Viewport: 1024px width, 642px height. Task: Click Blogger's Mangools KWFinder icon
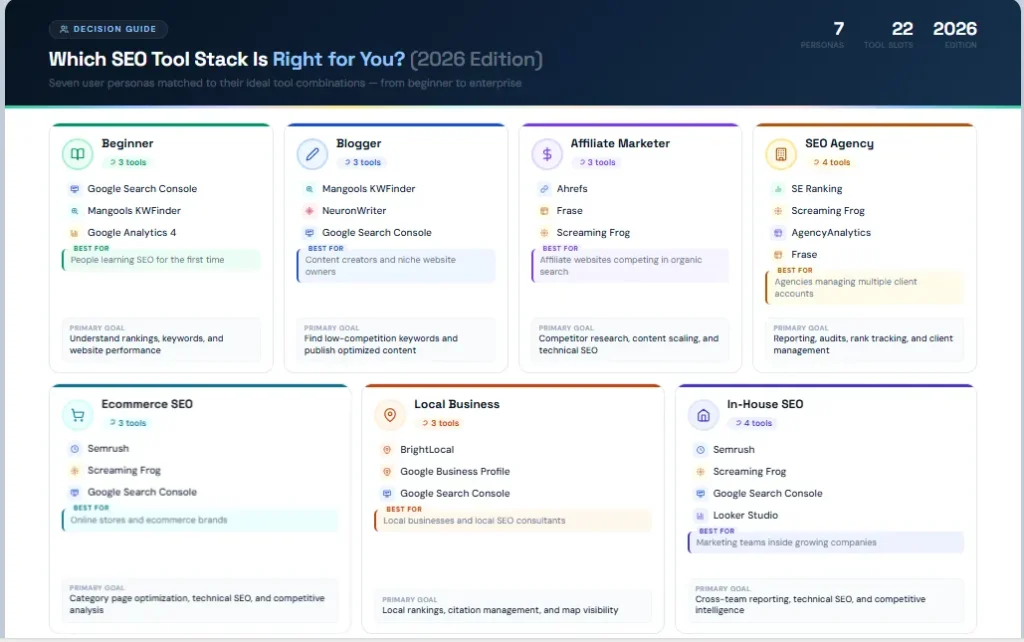tap(309, 189)
